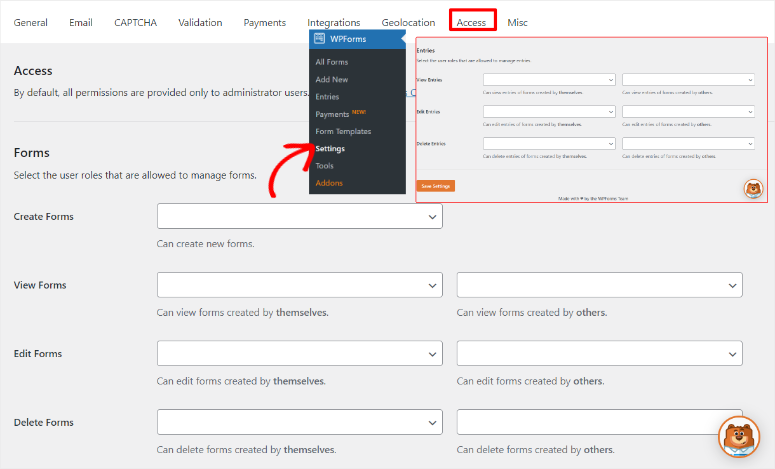Open View Entries others dropdown in inset
The width and height of the screenshot is (775, 469).
tap(688, 80)
